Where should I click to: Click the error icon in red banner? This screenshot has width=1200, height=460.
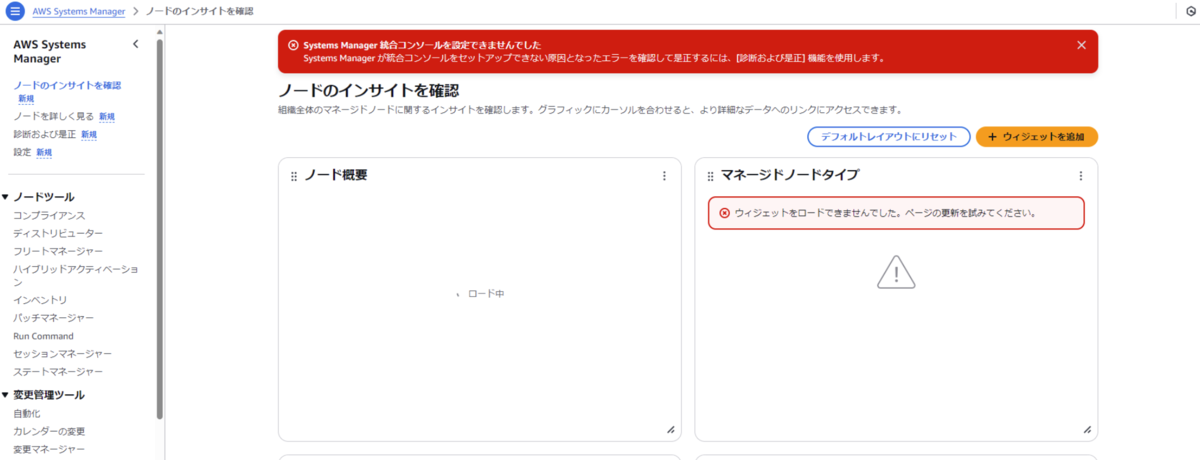(x=293, y=45)
